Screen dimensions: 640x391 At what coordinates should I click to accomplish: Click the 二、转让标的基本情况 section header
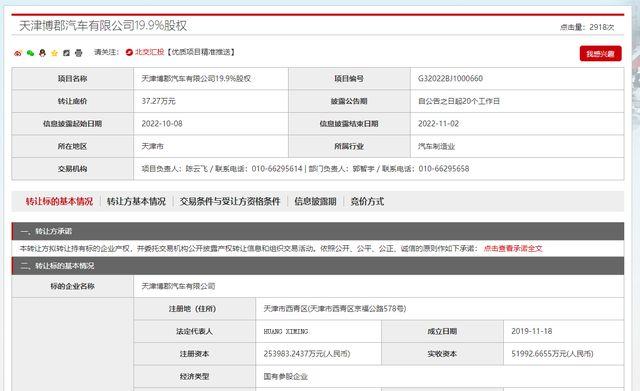coord(318,266)
